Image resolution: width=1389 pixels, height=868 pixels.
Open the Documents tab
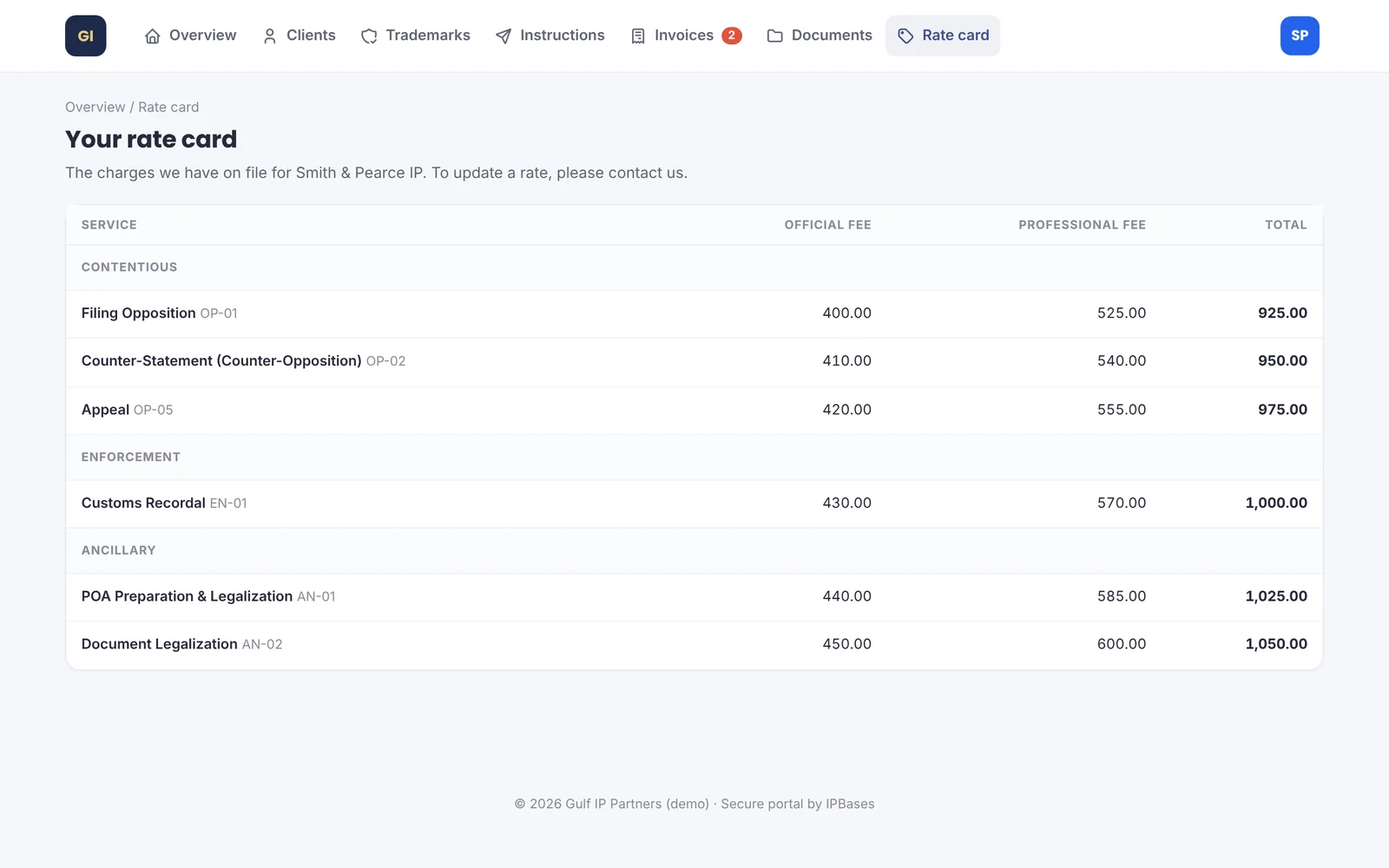coord(832,36)
